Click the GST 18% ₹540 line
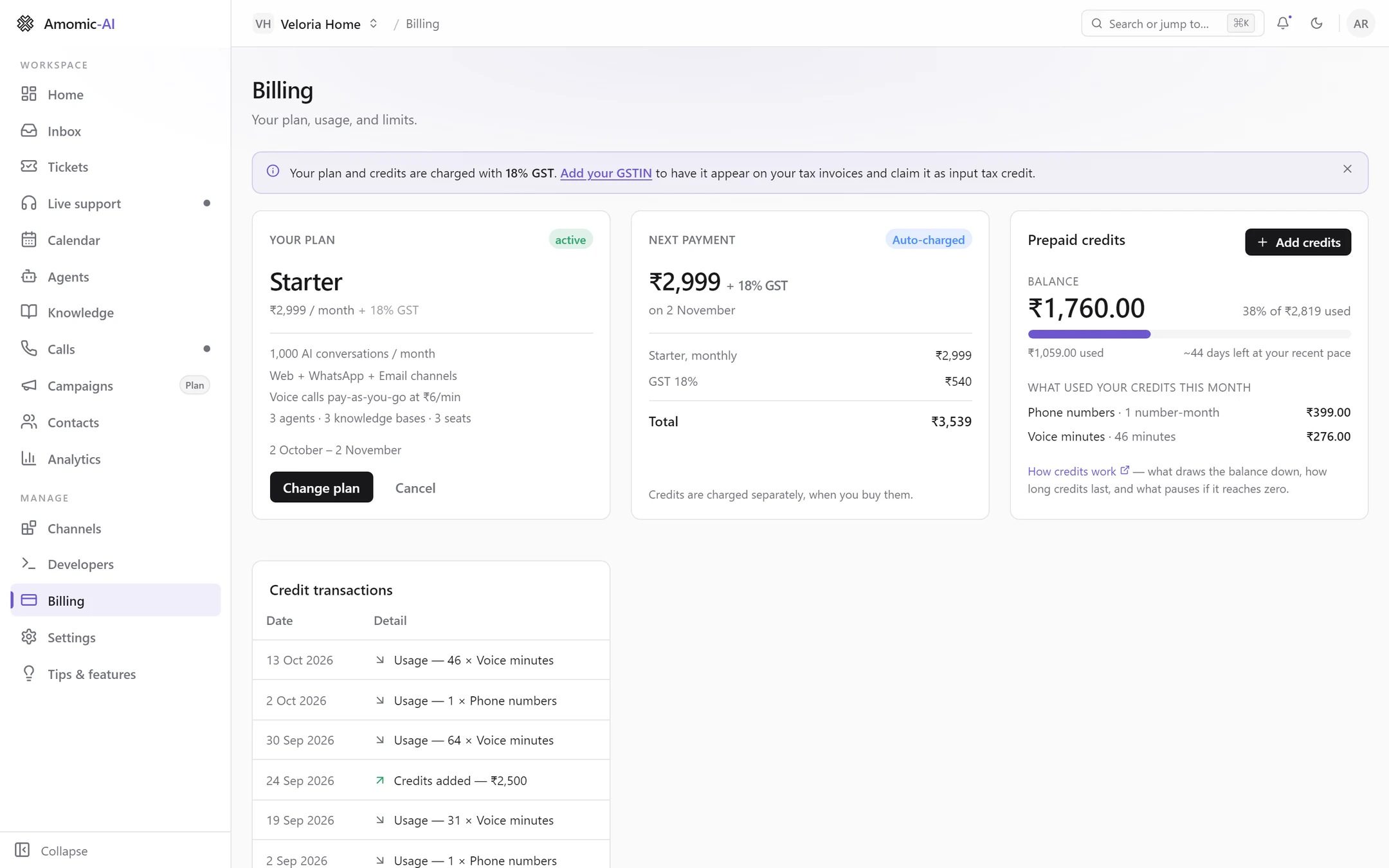 click(810, 381)
